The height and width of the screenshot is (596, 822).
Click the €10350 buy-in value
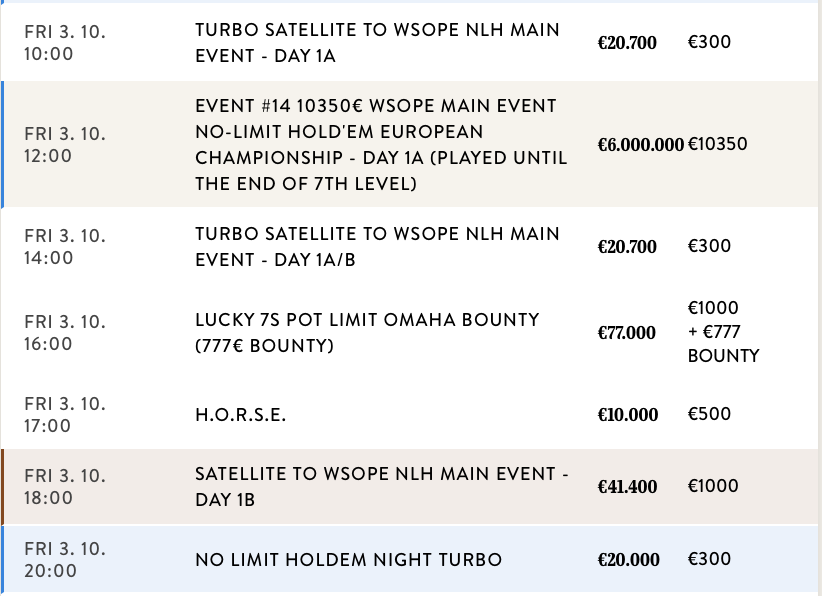tap(717, 144)
